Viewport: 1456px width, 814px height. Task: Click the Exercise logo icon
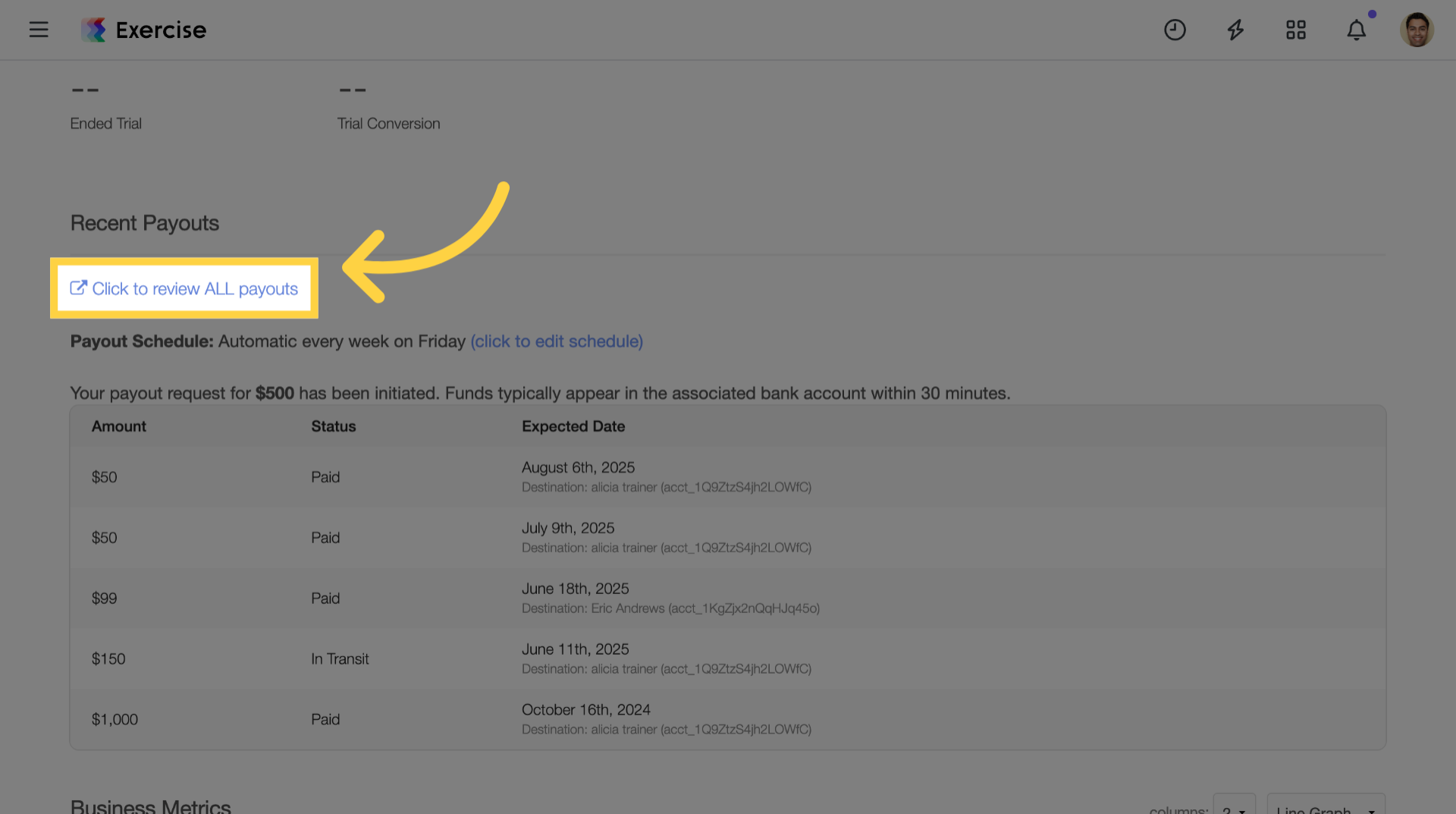(94, 30)
